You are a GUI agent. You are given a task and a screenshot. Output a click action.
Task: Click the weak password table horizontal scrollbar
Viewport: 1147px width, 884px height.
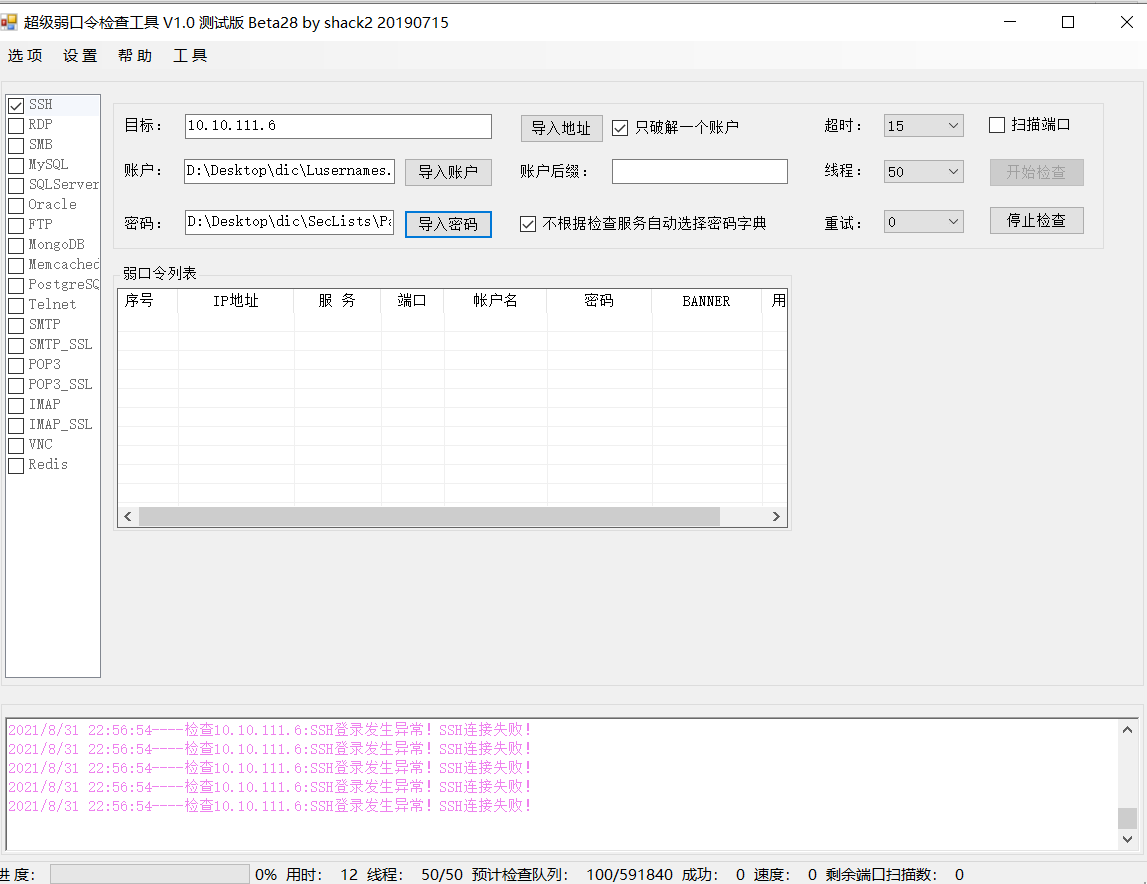click(429, 517)
